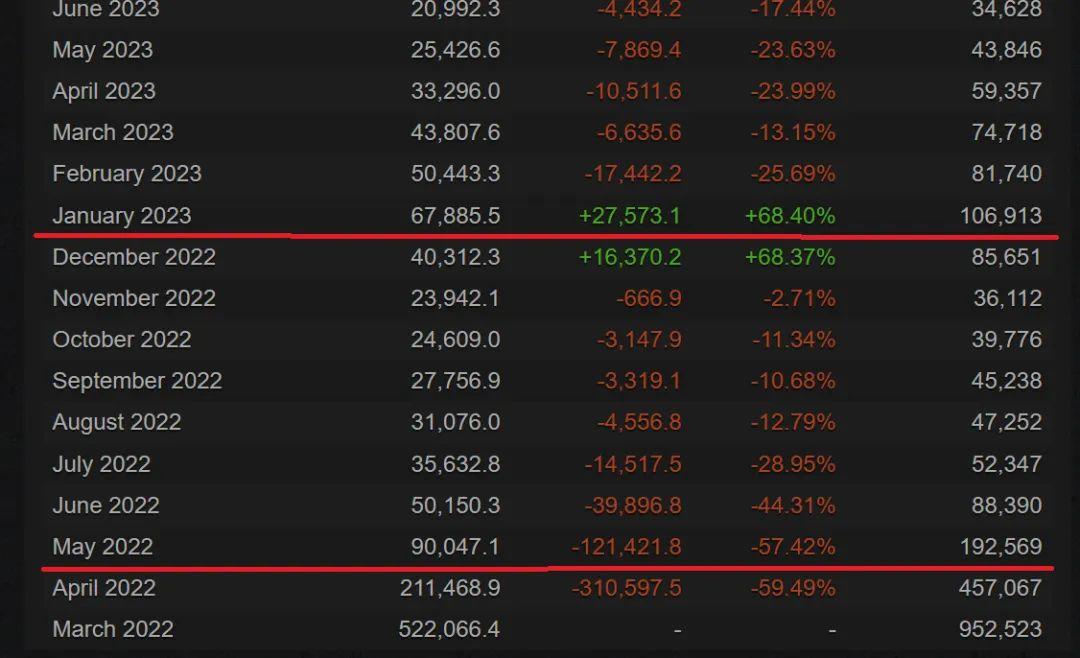Viewport: 1080px width, 658px height.
Task: Click average players value 50,443.3
Action: [455, 174]
